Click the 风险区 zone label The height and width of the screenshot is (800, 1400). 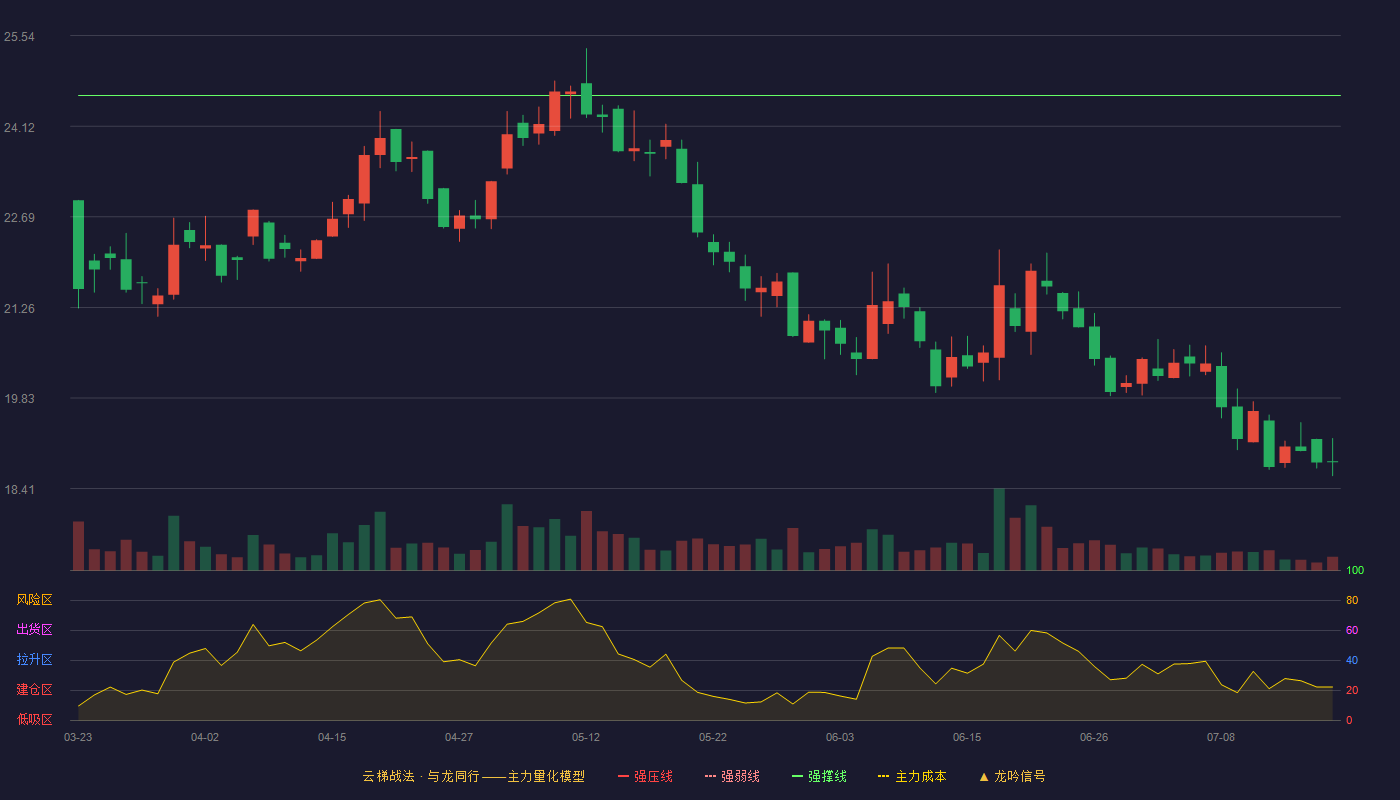coord(34,600)
